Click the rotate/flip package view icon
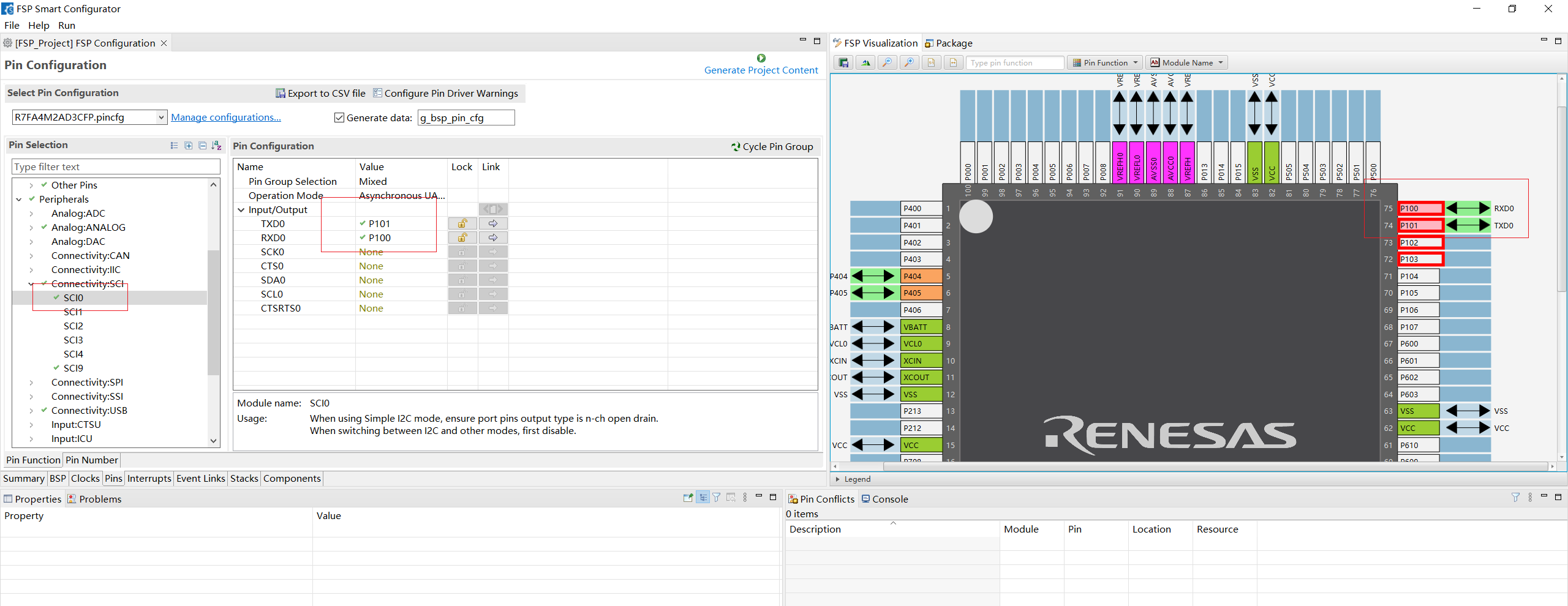Viewport: 1568px width, 606px height. [x=865, y=62]
